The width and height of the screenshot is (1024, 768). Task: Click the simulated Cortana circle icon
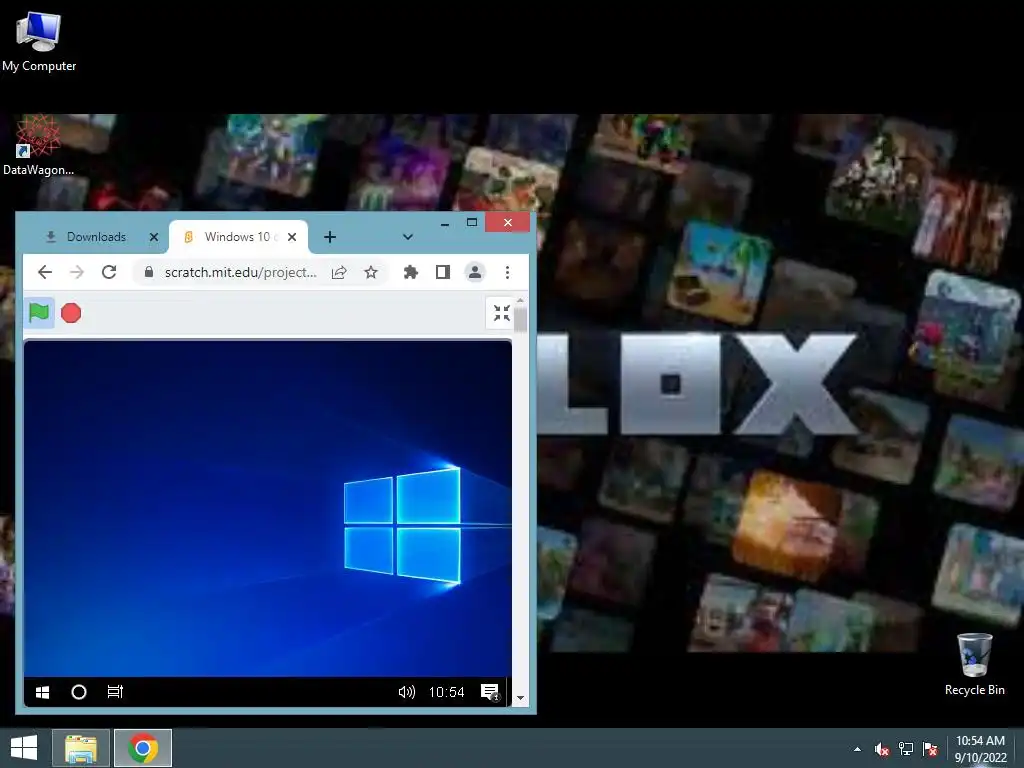(79, 692)
